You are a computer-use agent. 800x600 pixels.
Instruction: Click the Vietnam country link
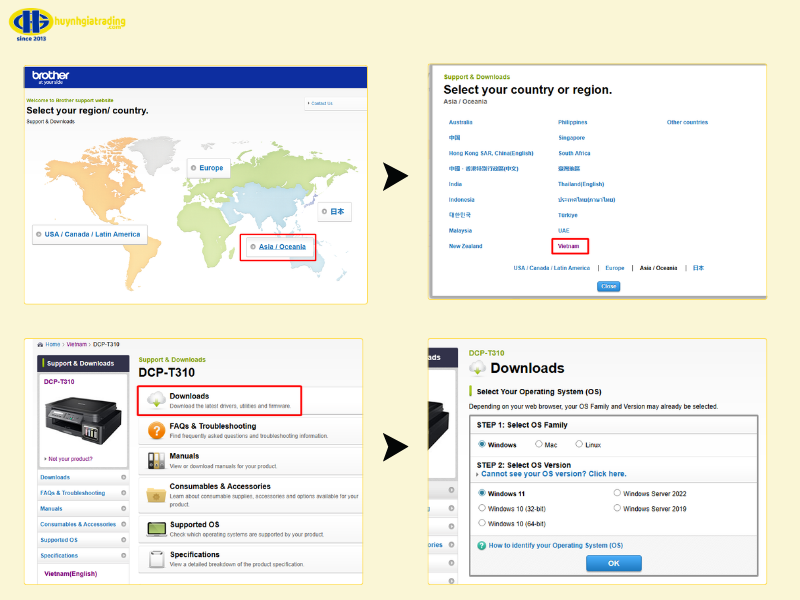tap(569, 245)
